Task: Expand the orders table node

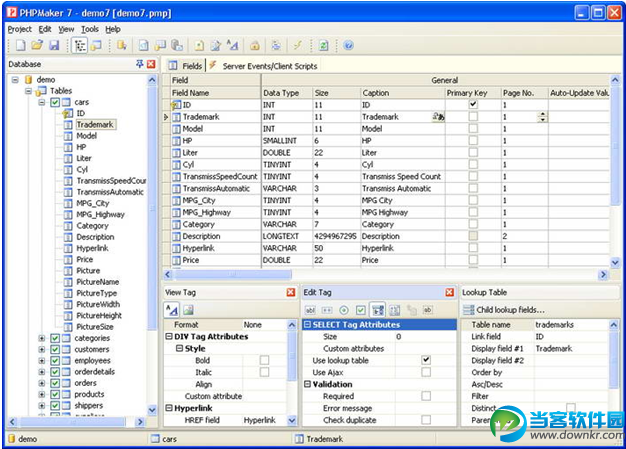Action: (x=42, y=383)
